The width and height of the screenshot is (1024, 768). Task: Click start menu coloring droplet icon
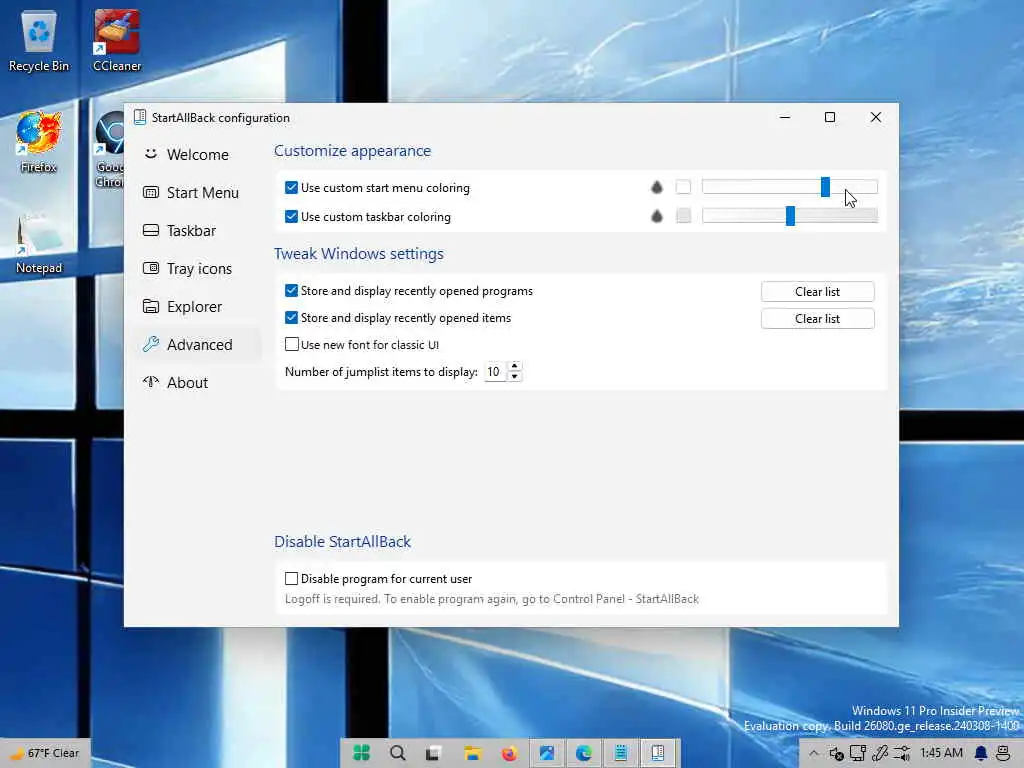pyautogui.click(x=657, y=187)
